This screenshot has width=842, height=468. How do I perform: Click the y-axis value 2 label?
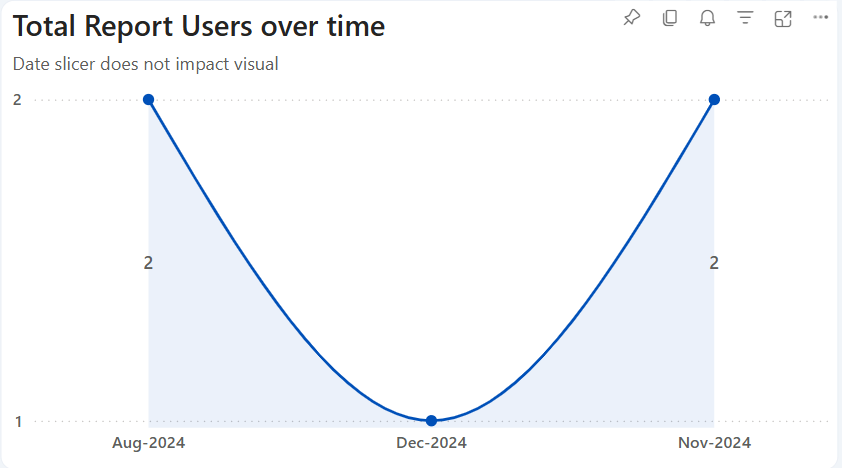17,99
